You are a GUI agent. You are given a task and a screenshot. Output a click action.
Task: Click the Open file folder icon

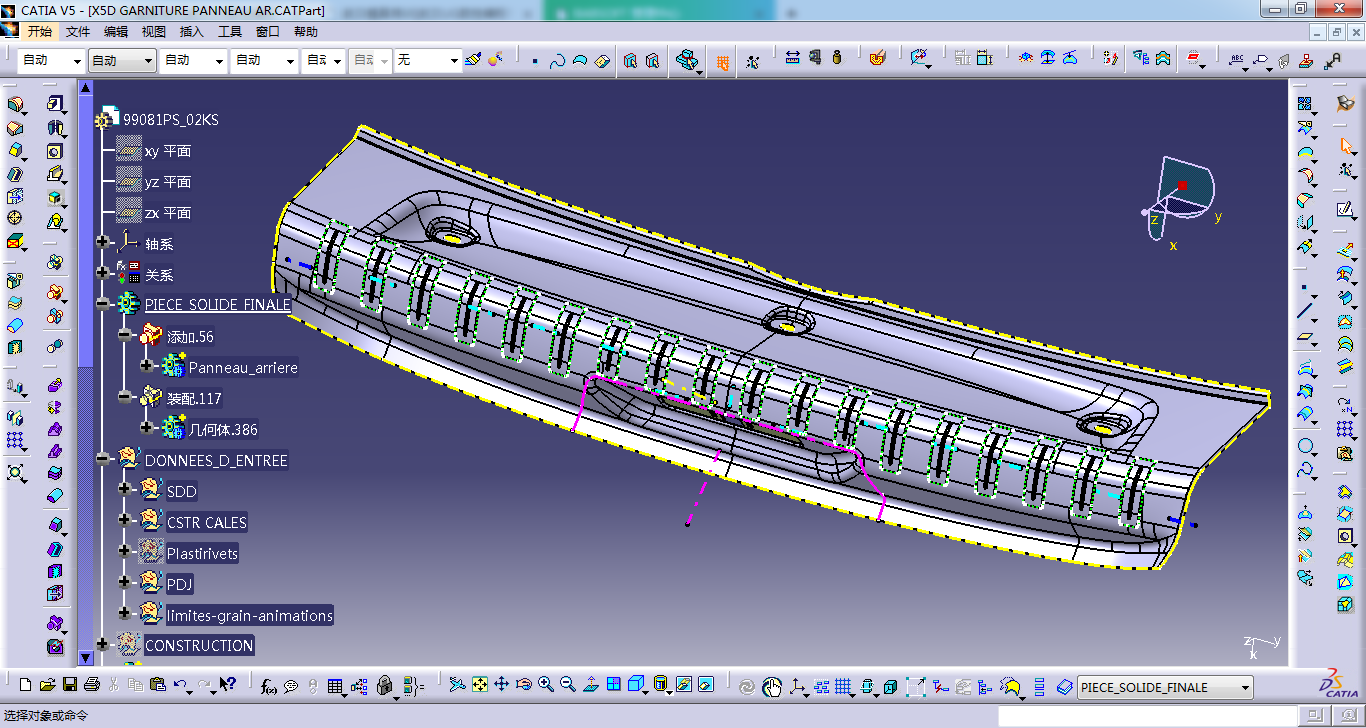click(x=47, y=685)
